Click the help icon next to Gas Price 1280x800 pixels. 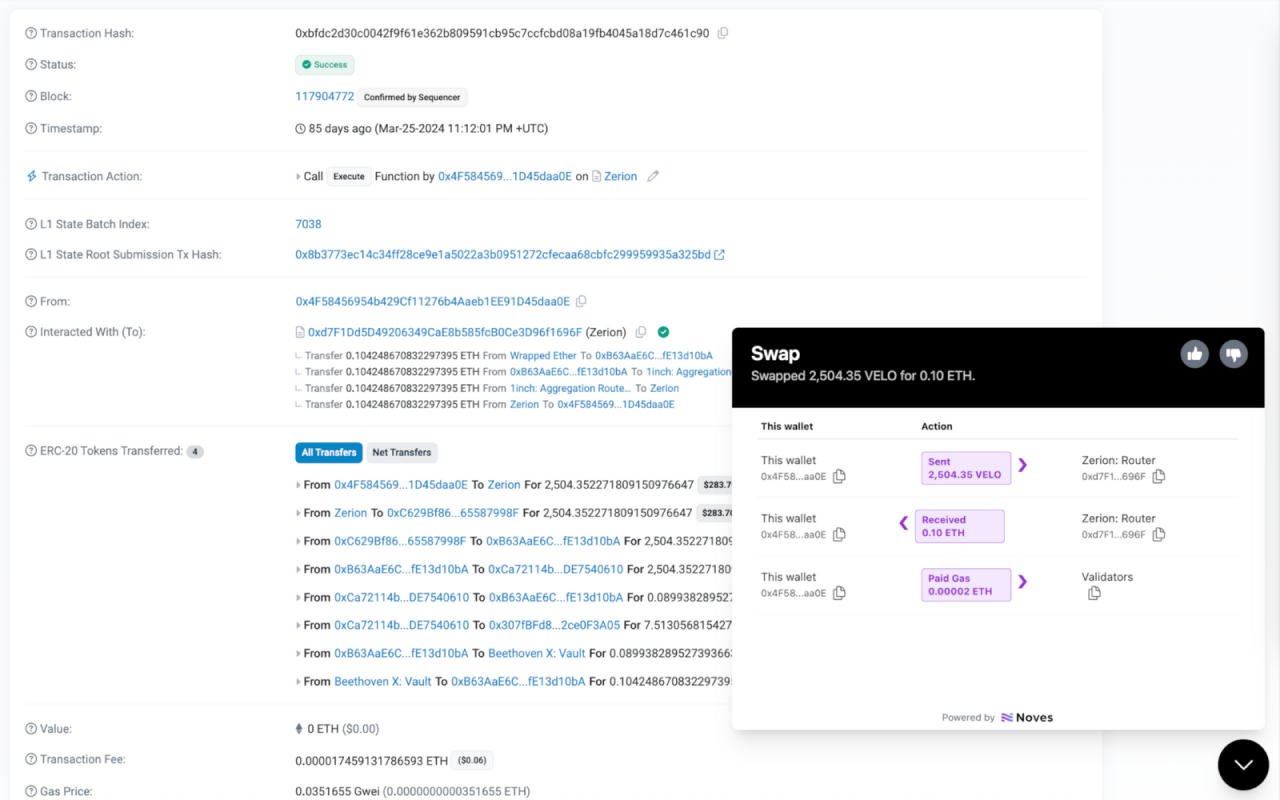coord(30,790)
